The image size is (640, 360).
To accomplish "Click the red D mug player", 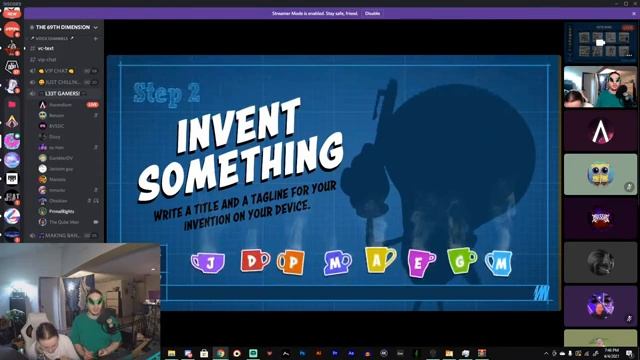I will point(255,260).
